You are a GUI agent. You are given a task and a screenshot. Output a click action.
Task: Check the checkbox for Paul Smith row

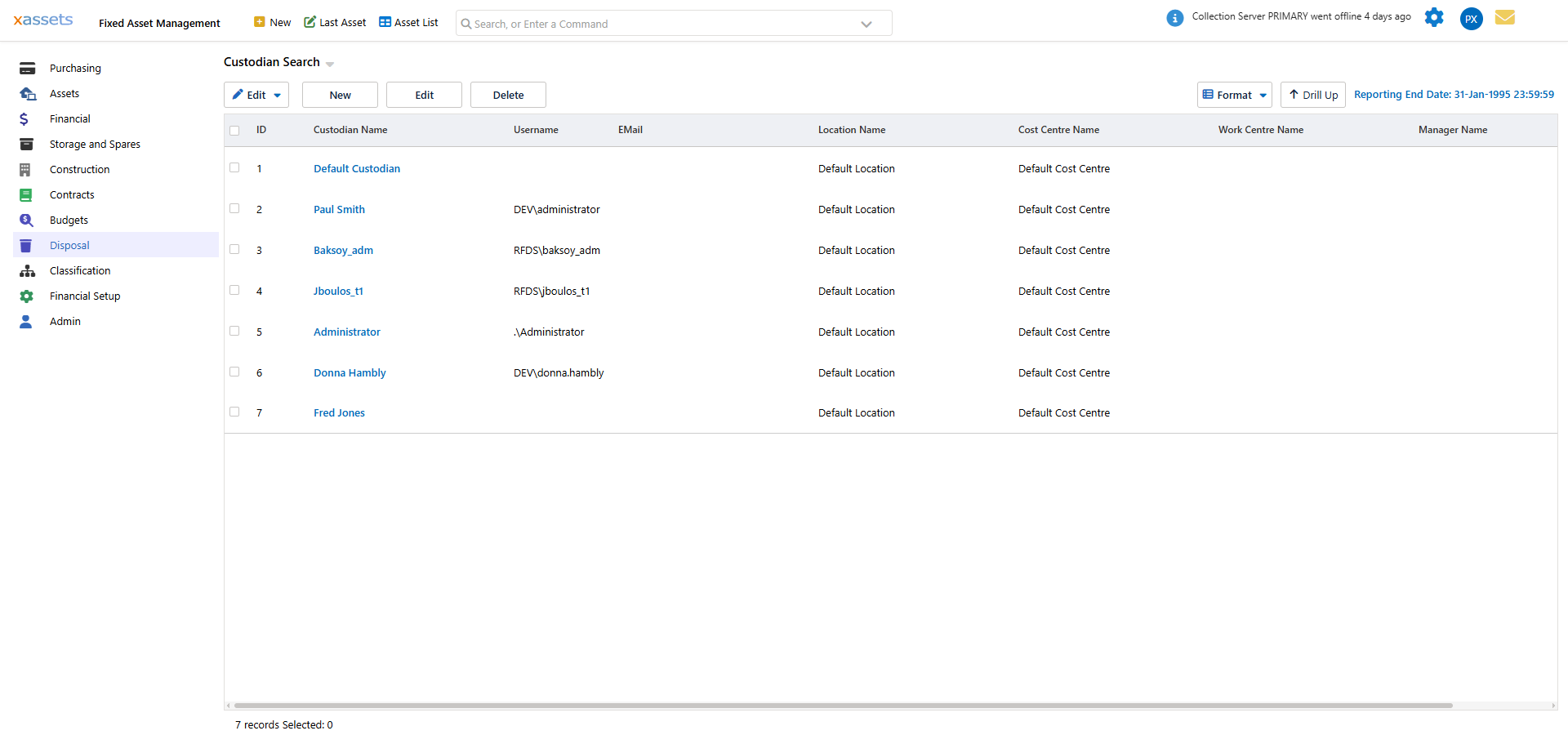point(234,209)
